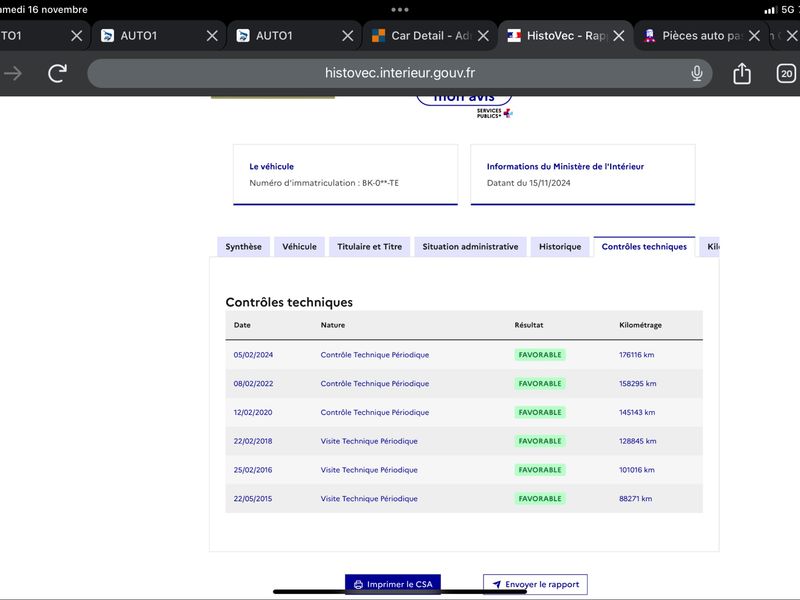Click the Nature column header
This screenshot has width=800, height=600.
(333, 325)
